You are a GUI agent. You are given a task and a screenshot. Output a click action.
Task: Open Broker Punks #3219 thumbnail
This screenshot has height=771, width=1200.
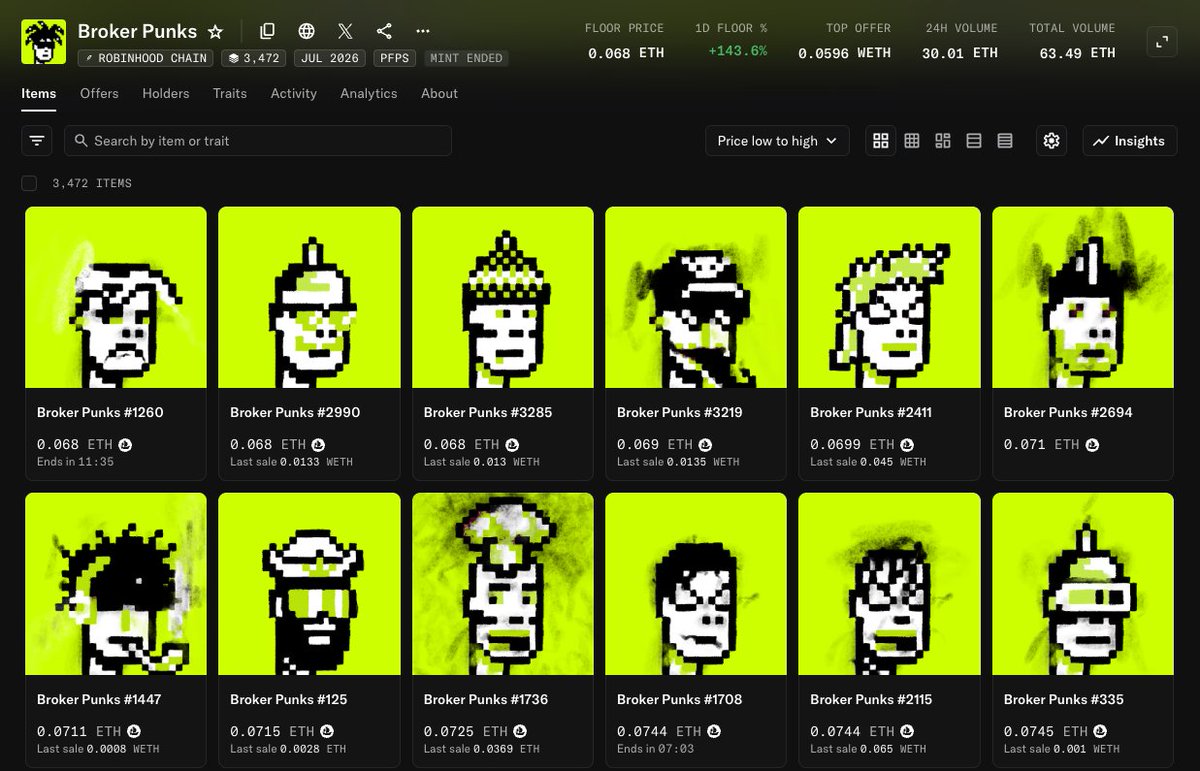[696, 297]
